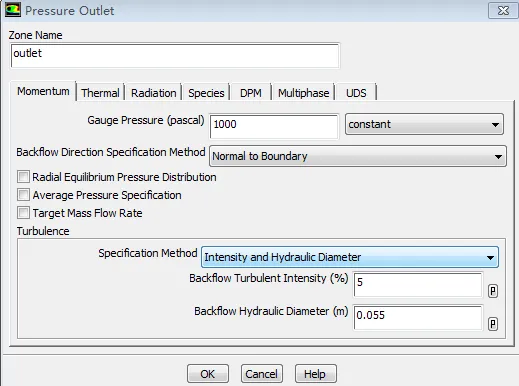The image size is (519, 386).
Task: Click the Cancel button
Action: (x=262, y=374)
